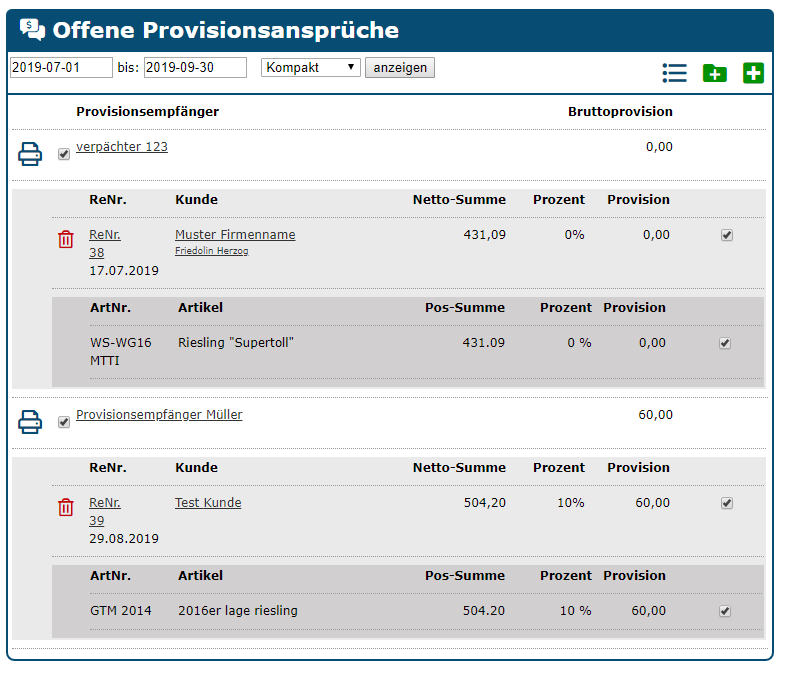Delete invoice 39 commission entry
This screenshot has height=685, width=785.
(66, 507)
